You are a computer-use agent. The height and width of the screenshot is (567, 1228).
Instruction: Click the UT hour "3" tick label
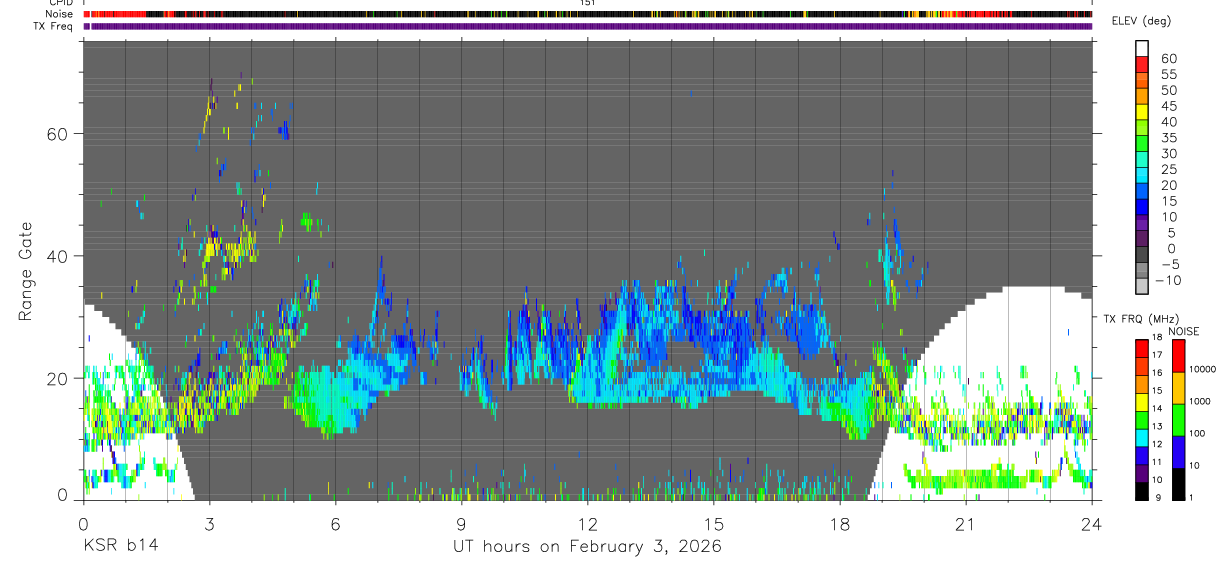coord(209,524)
